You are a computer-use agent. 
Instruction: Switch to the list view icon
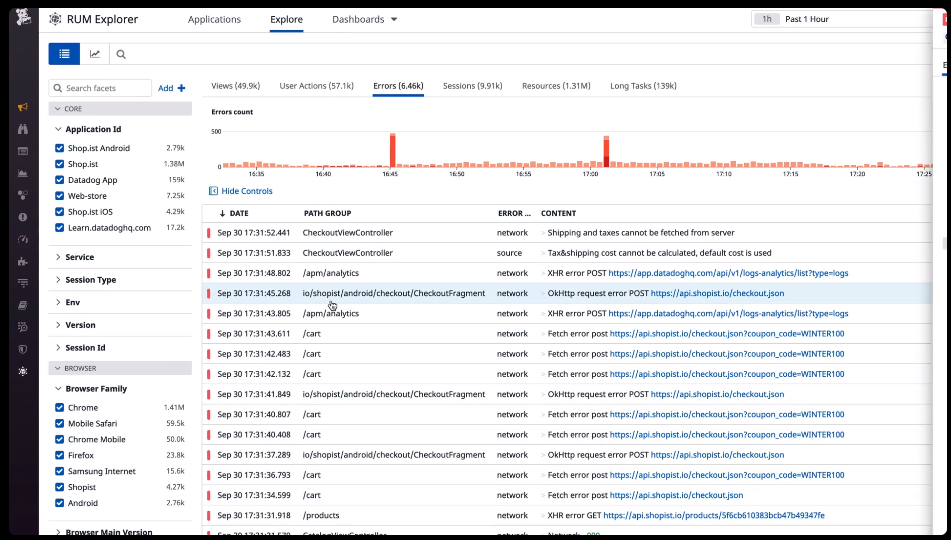click(64, 54)
